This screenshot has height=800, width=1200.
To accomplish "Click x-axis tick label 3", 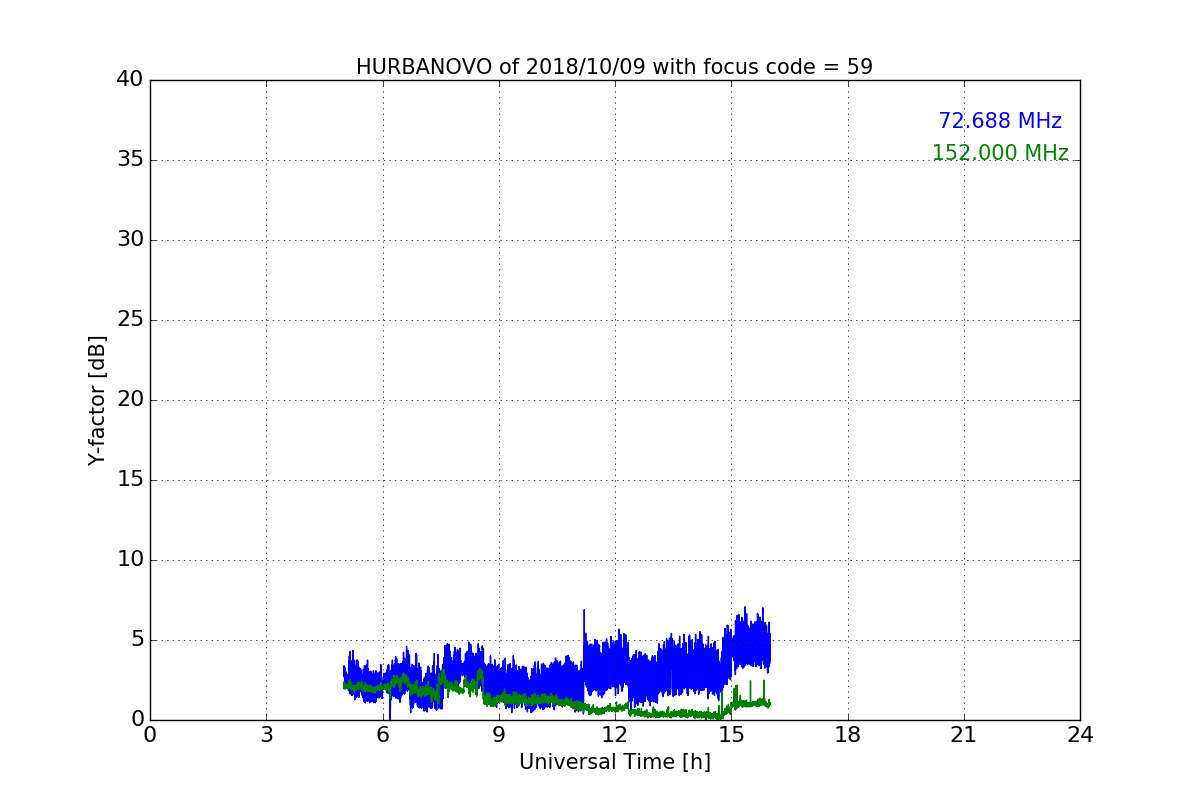I will click(266, 735).
